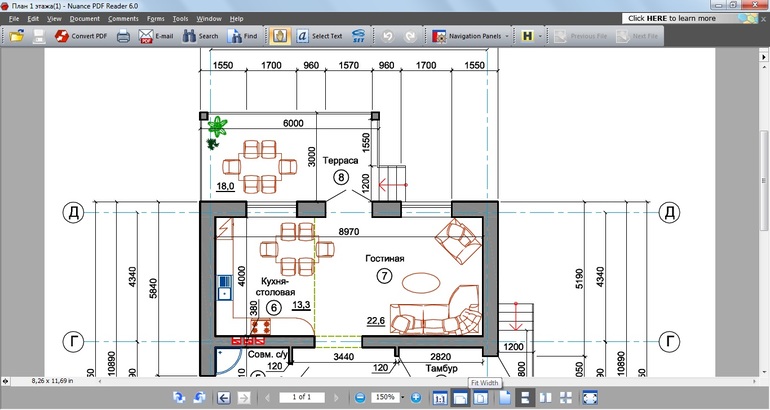Viewport: 770px width, 410px height.
Task: Click the Convert PDF button
Action: (x=80, y=36)
